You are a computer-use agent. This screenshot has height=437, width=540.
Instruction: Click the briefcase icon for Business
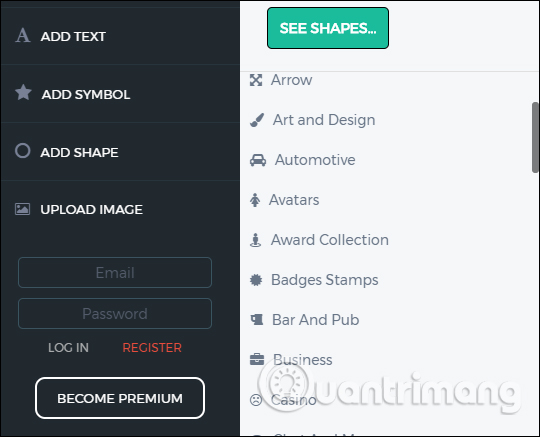pyautogui.click(x=257, y=359)
